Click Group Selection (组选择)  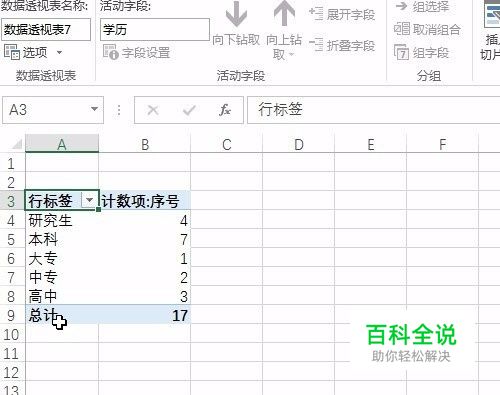tap(422, 7)
